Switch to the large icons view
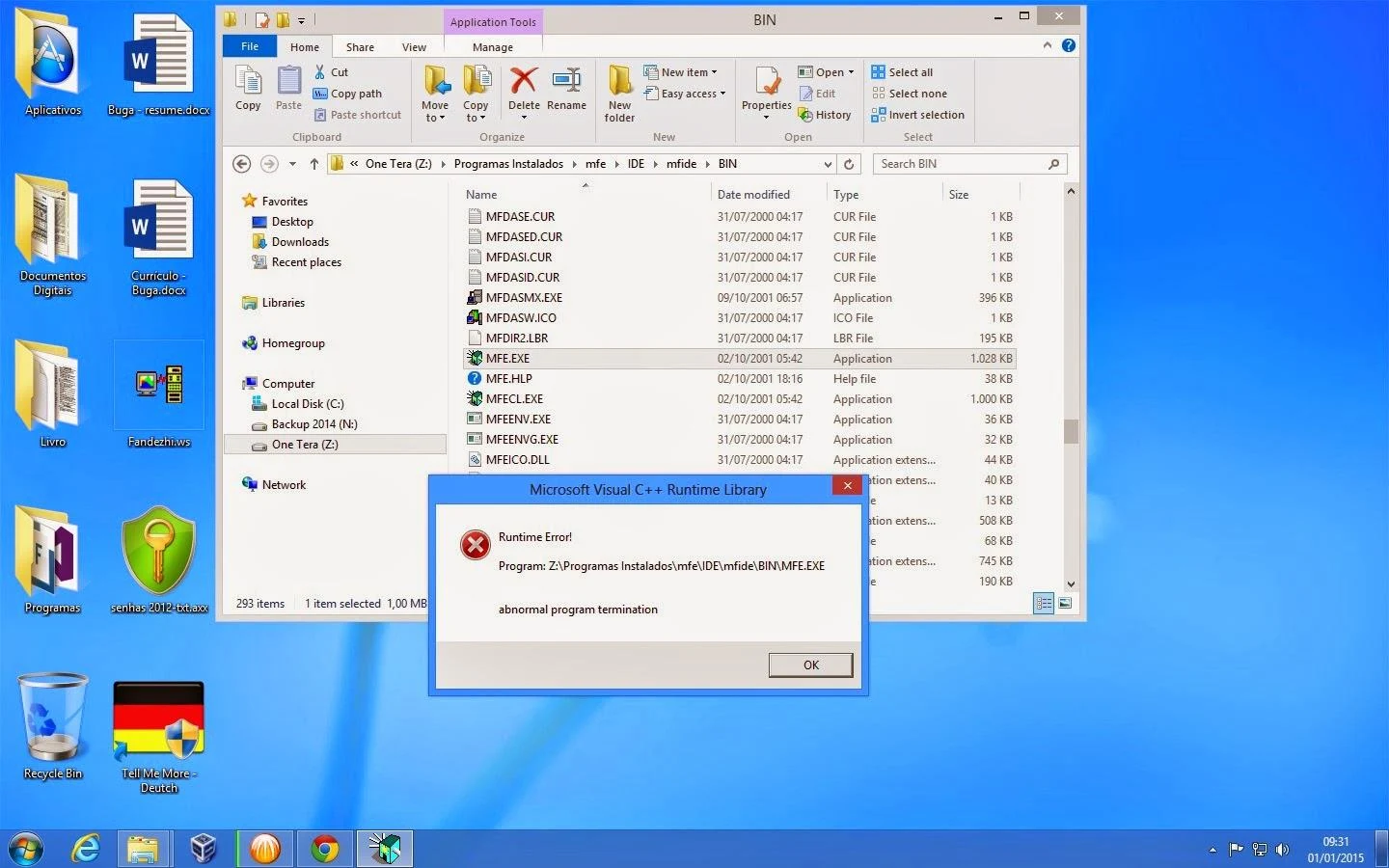1389x868 pixels. (1065, 604)
